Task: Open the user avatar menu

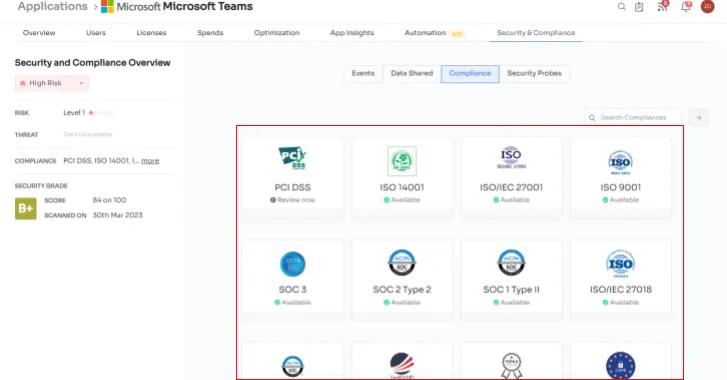Action: [x=707, y=6]
